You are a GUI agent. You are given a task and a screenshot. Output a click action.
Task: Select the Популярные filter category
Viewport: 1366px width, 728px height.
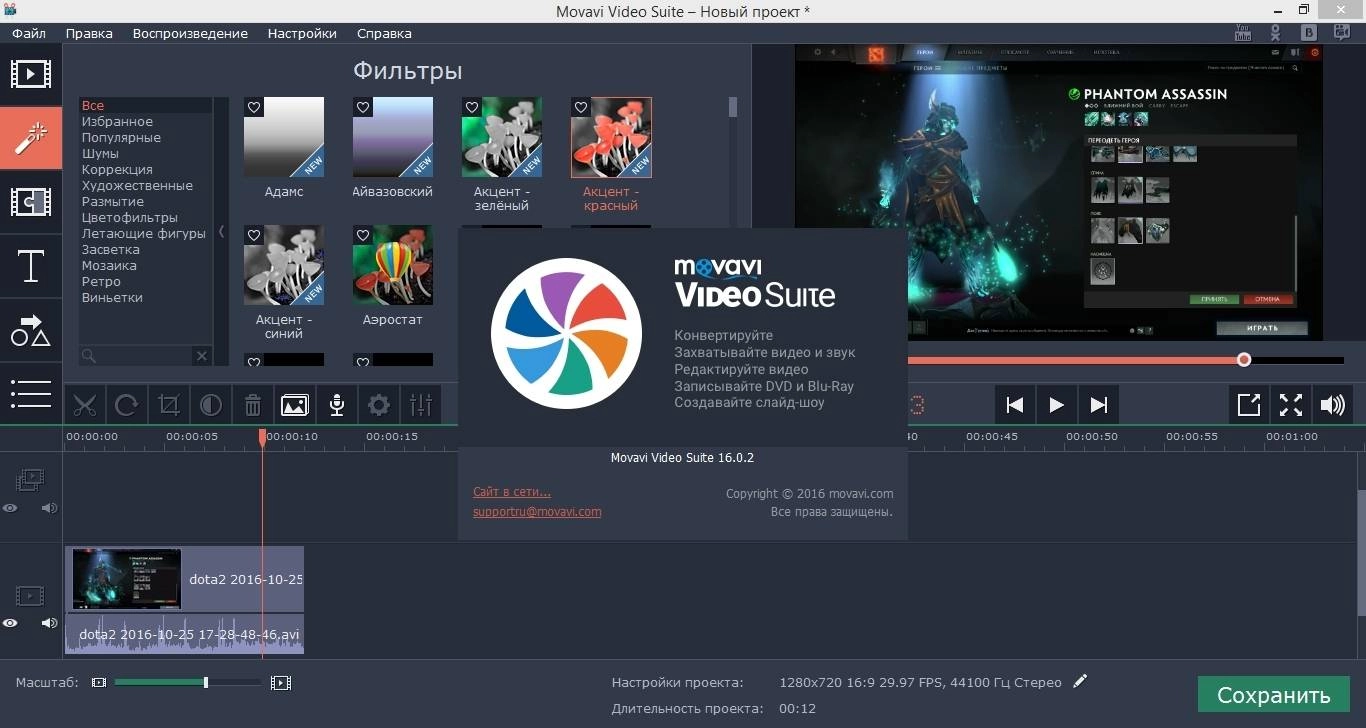(121, 137)
